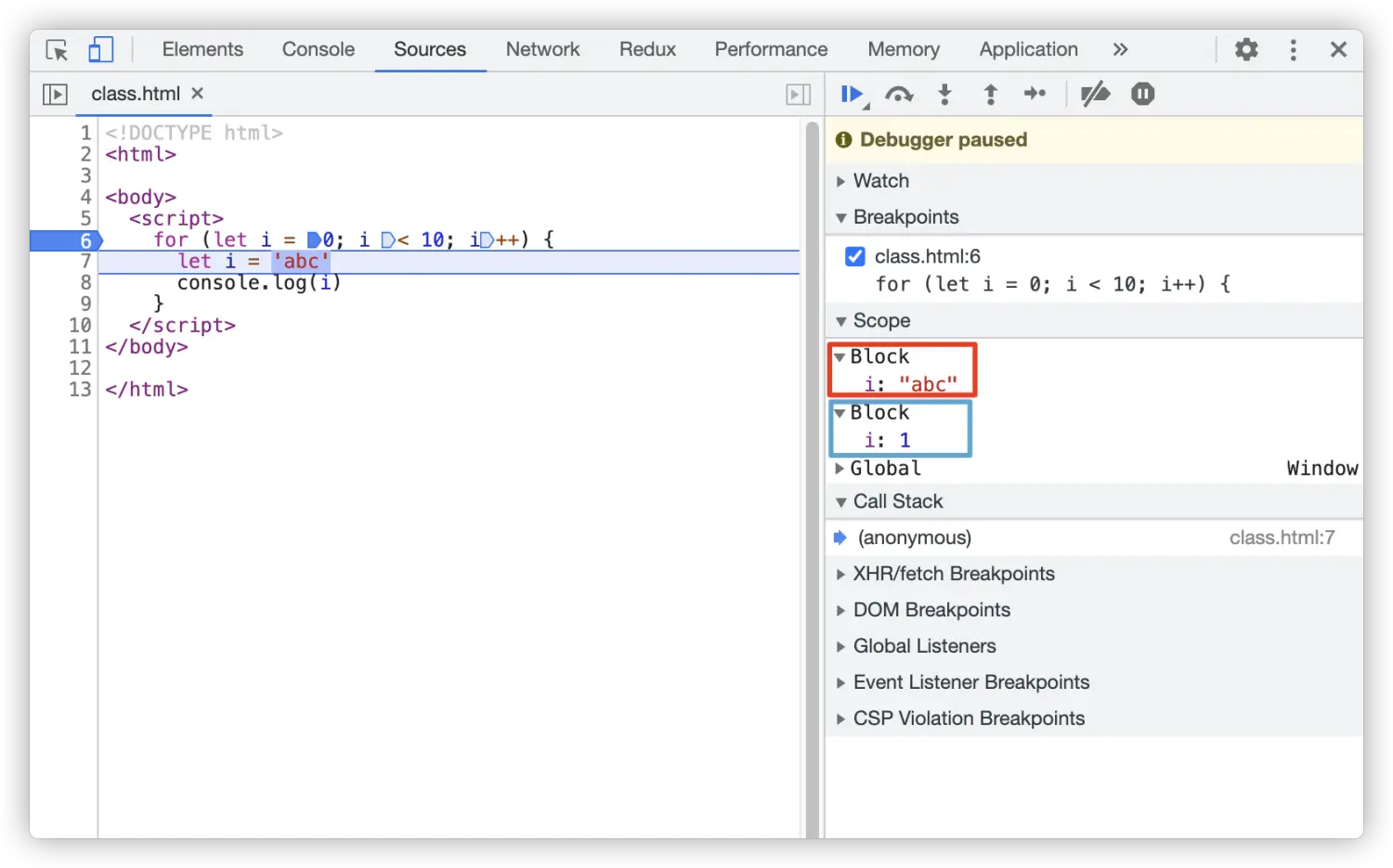Open DevTools settings gear

tap(1246, 49)
